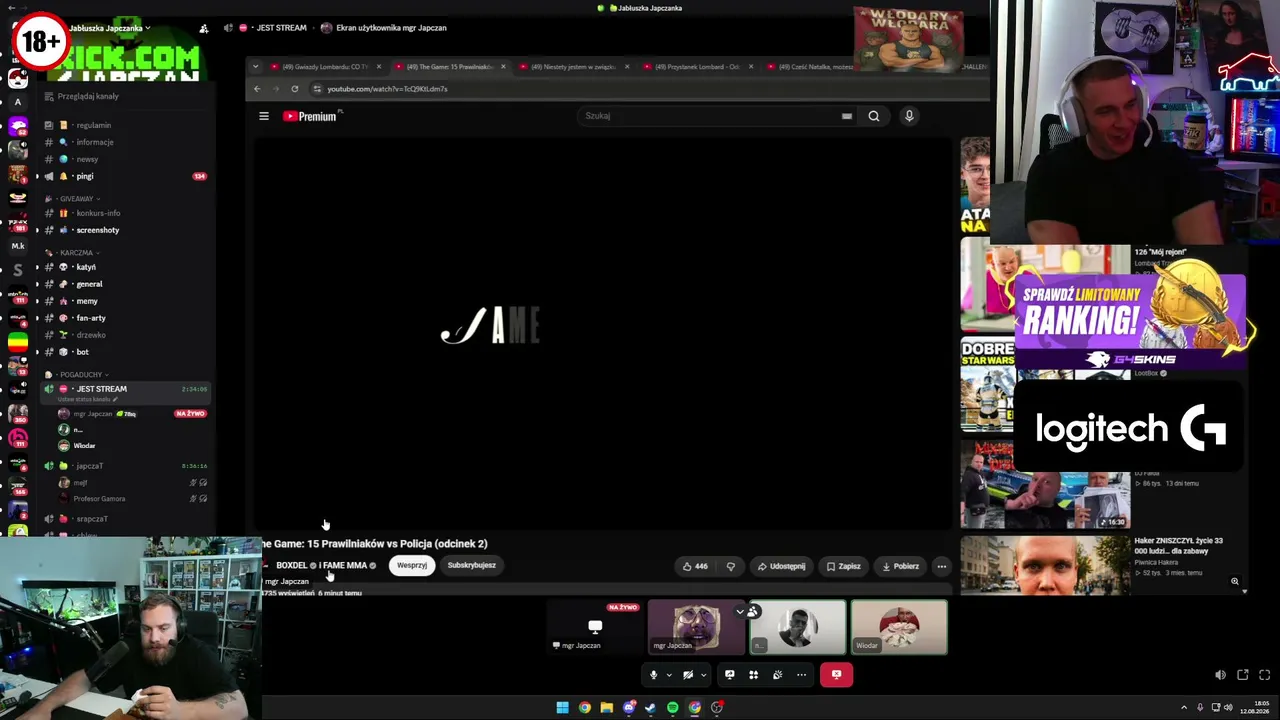Collapse the POGADUCHY category
Screen dimensions: 1280x720
point(75,375)
